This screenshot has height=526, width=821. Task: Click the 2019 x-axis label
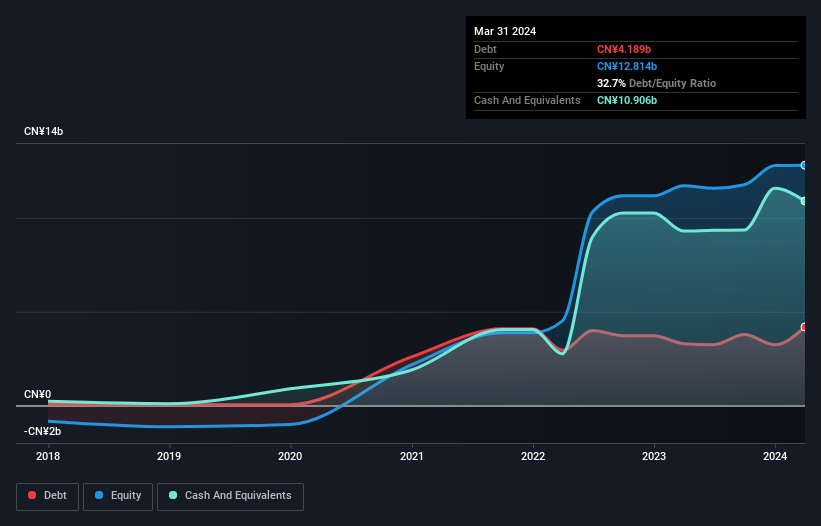pyautogui.click(x=169, y=456)
